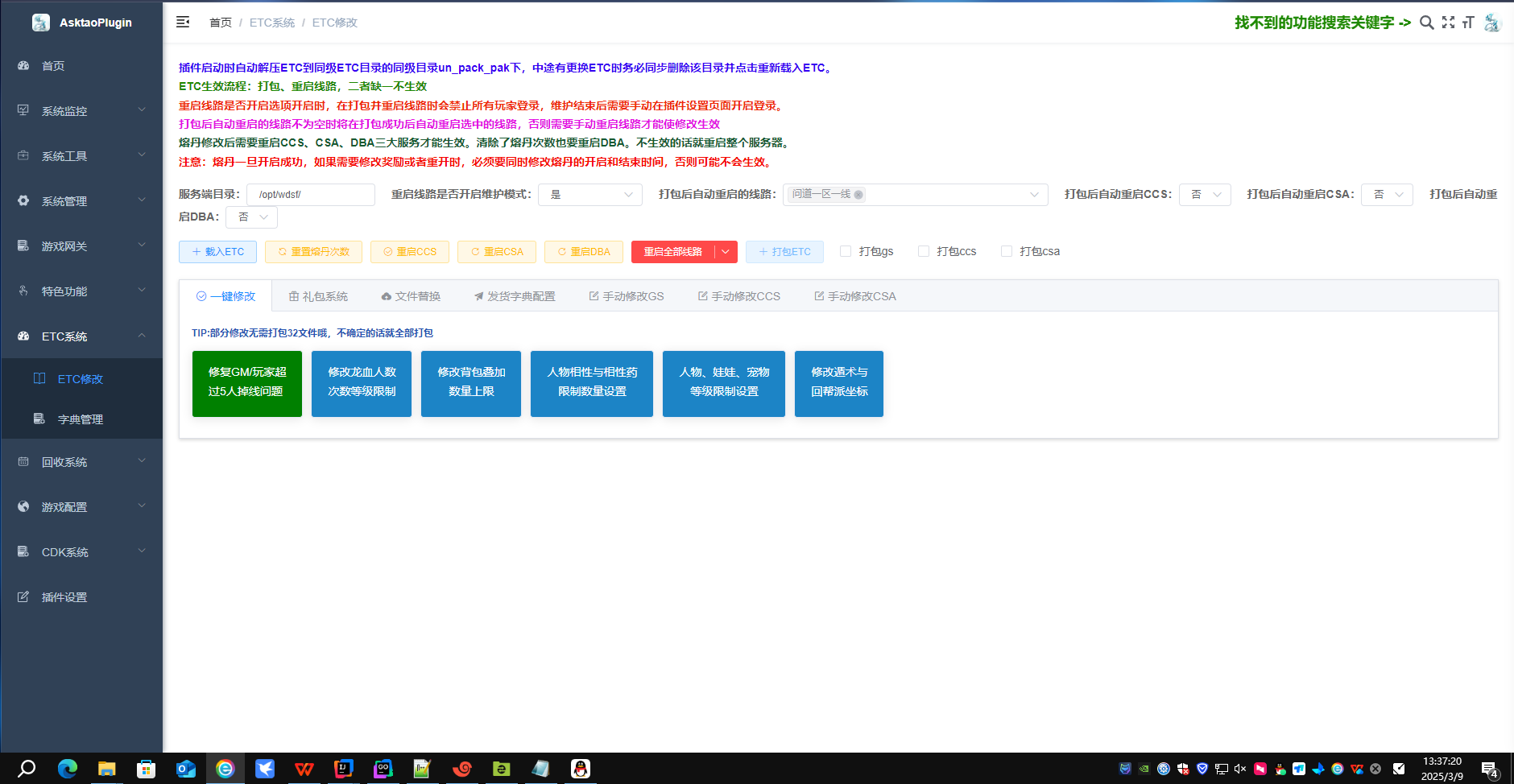
Task: Open the search magnifier icon in header
Action: [1426, 23]
